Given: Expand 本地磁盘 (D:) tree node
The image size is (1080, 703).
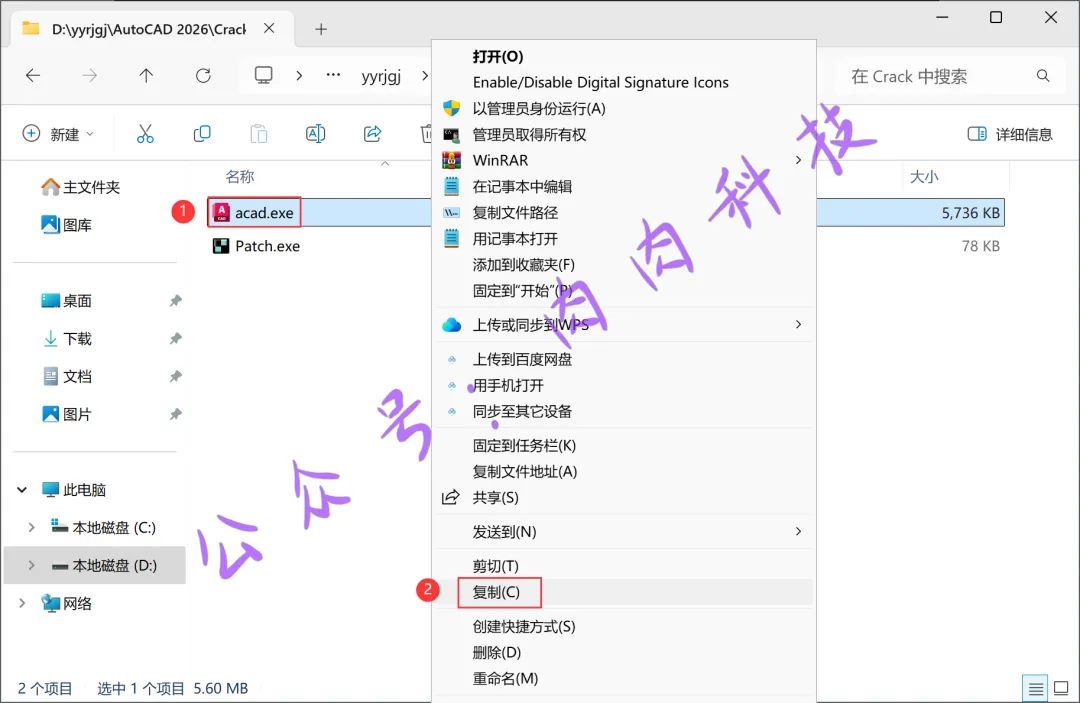Looking at the screenshot, I should [x=31, y=565].
